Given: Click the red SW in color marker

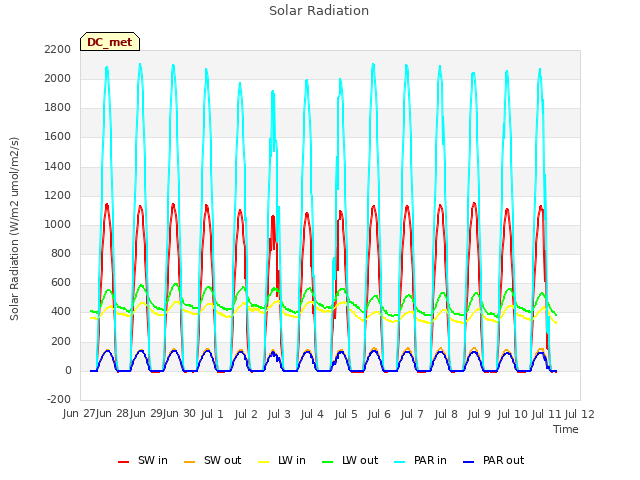Looking at the screenshot, I should pyautogui.click(x=123, y=462).
